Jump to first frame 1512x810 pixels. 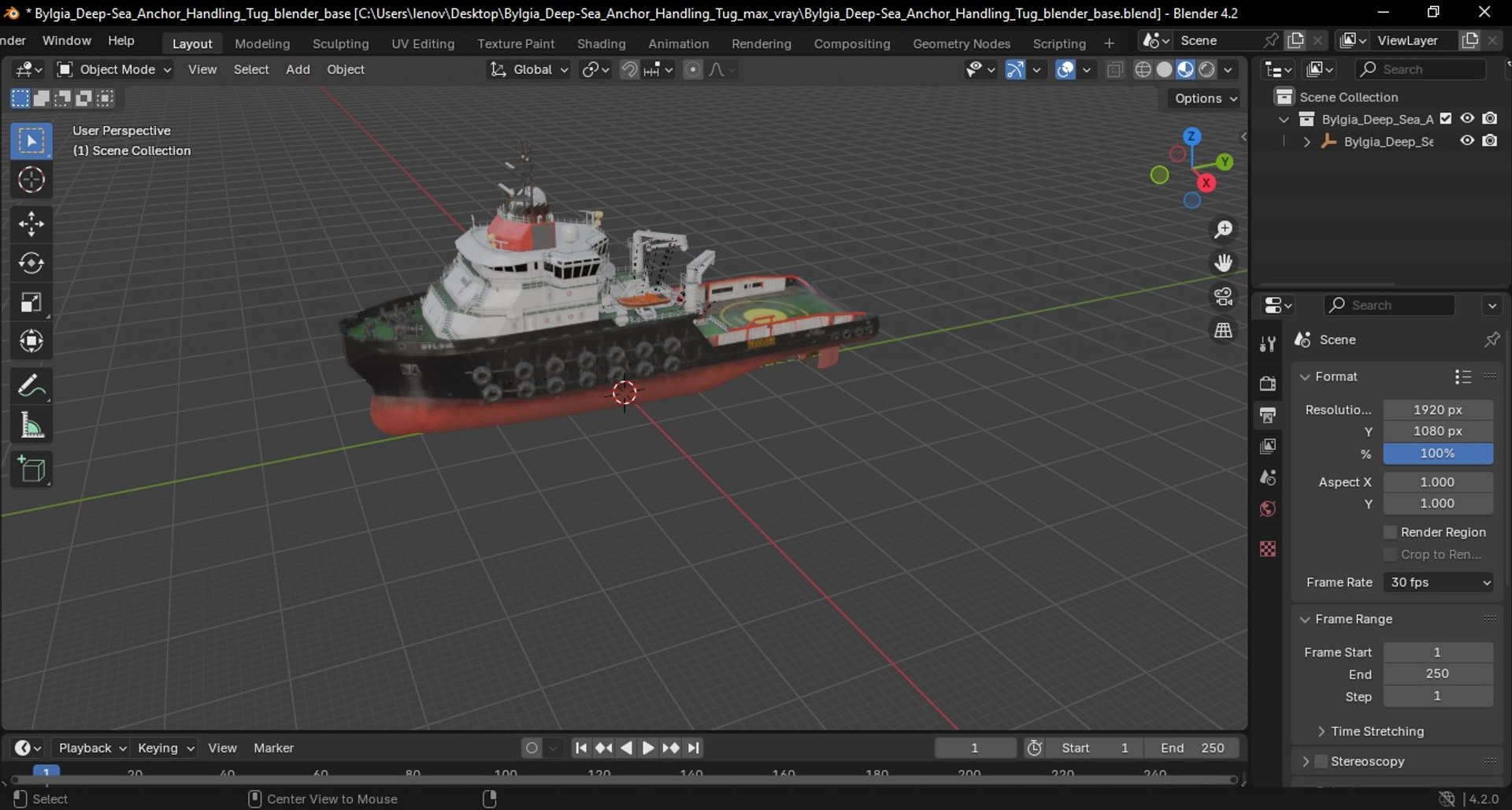pos(580,748)
